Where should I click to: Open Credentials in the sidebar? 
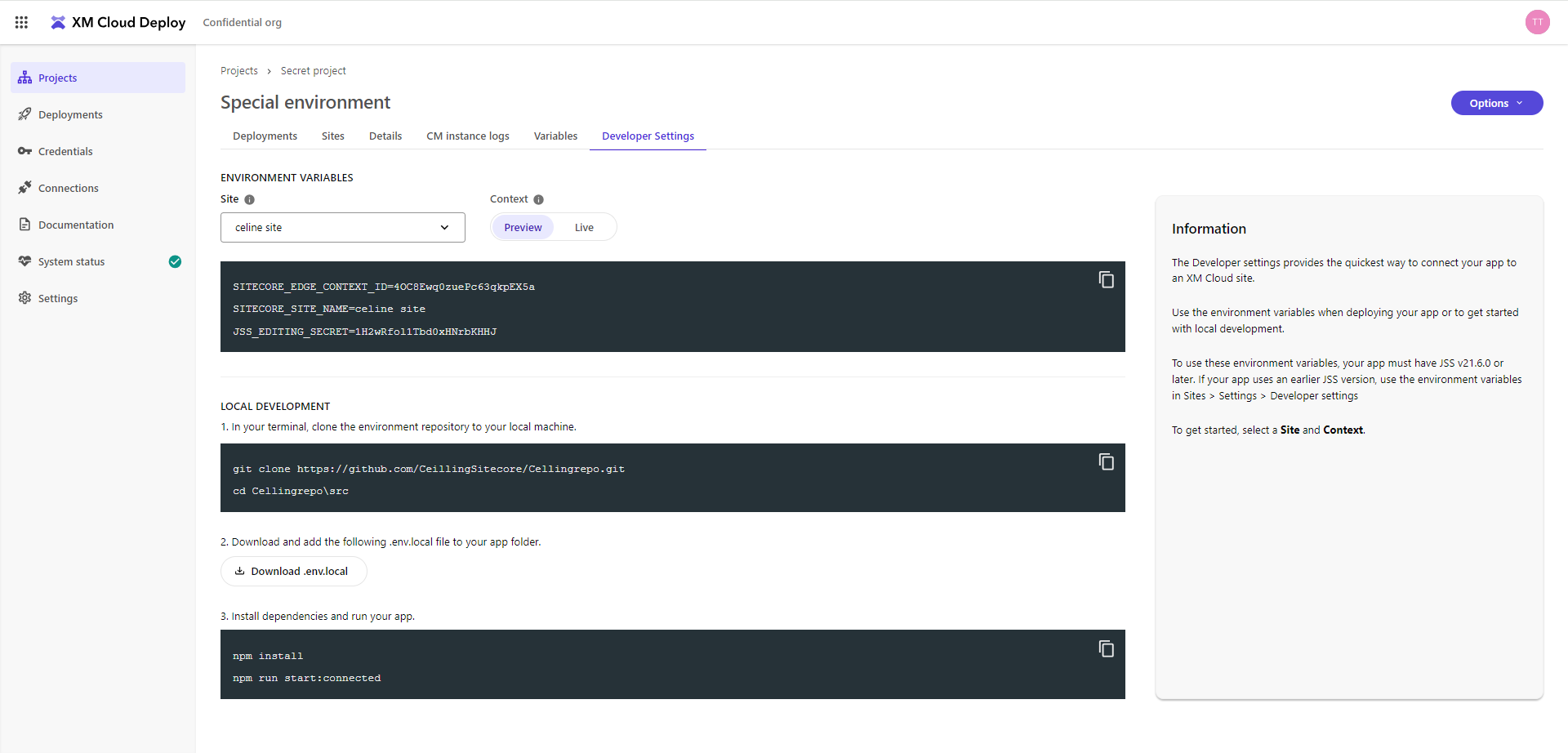65,151
